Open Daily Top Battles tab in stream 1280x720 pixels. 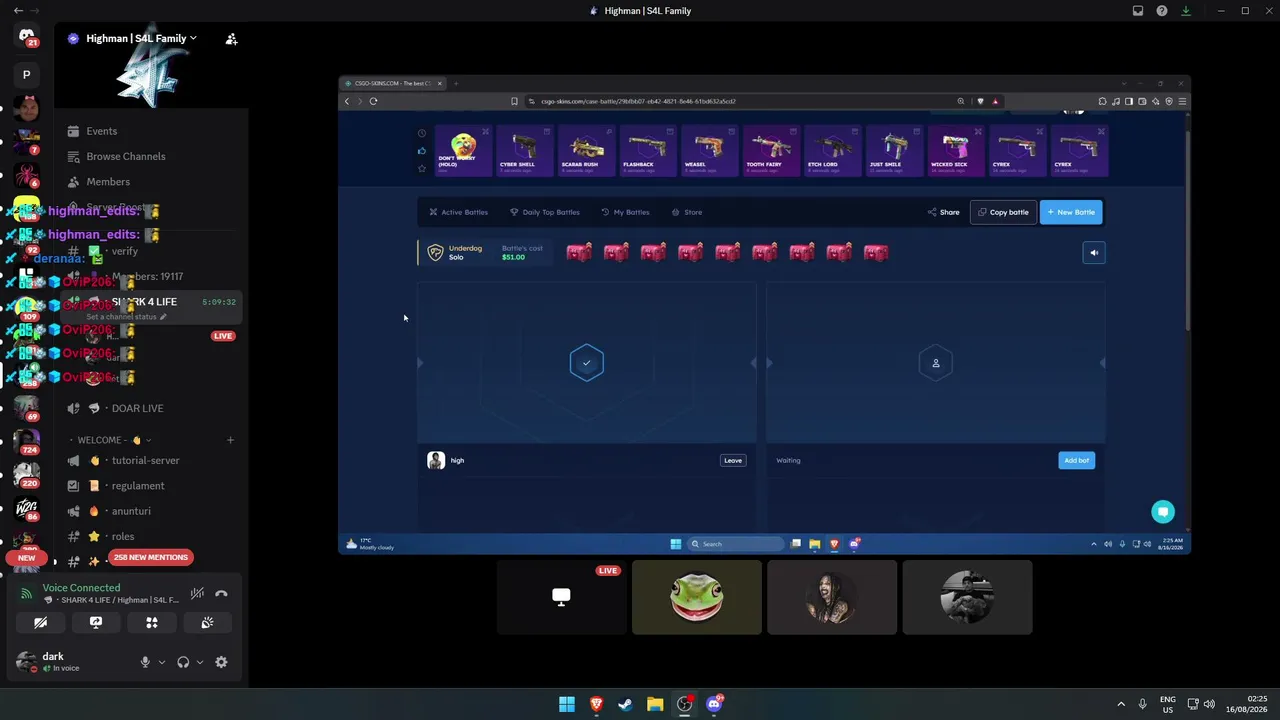tap(545, 212)
